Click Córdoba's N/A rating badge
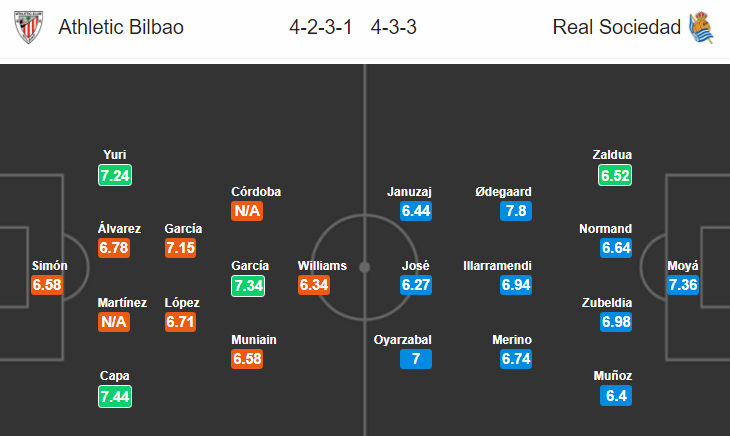This screenshot has height=436, width=730. 247,211
